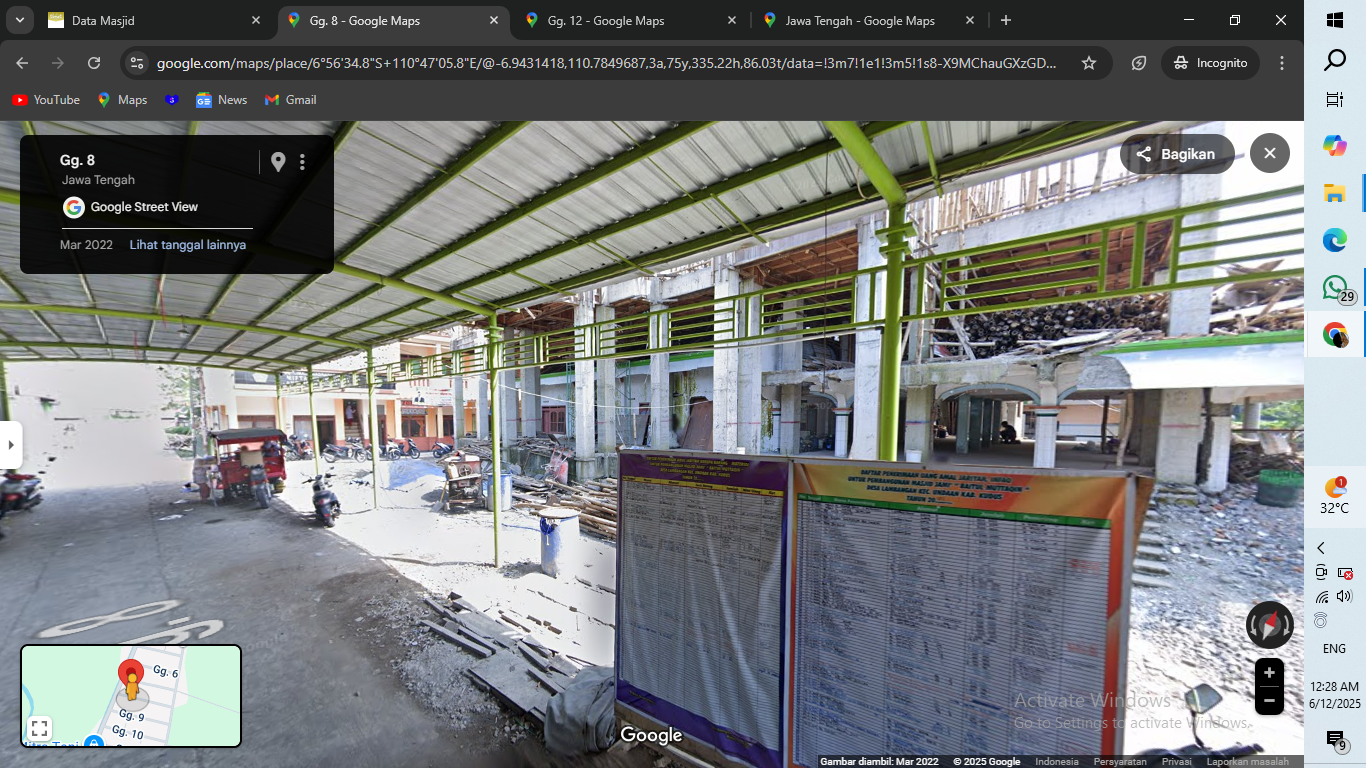Switch to the Data Masjid tab
The image size is (1366, 768).
click(x=153, y=20)
